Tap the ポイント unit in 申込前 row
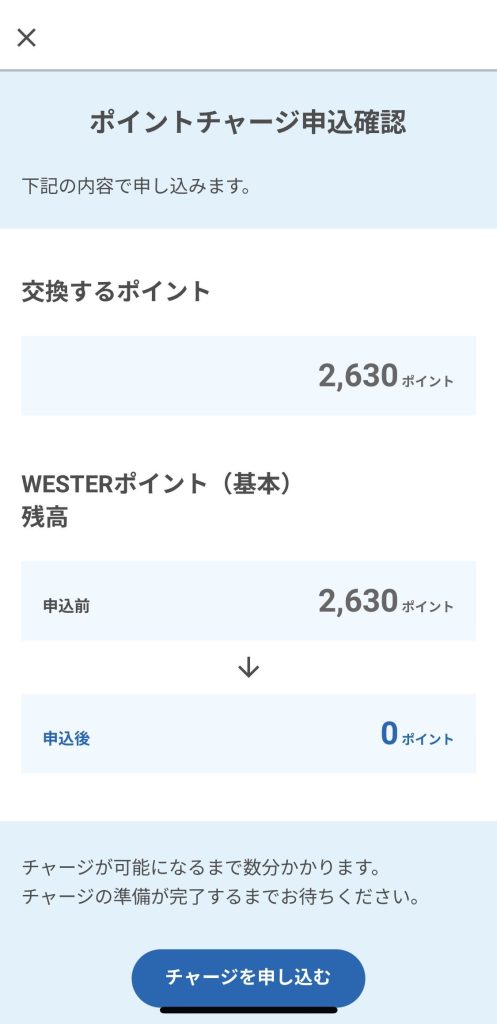 tap(428, 607)
